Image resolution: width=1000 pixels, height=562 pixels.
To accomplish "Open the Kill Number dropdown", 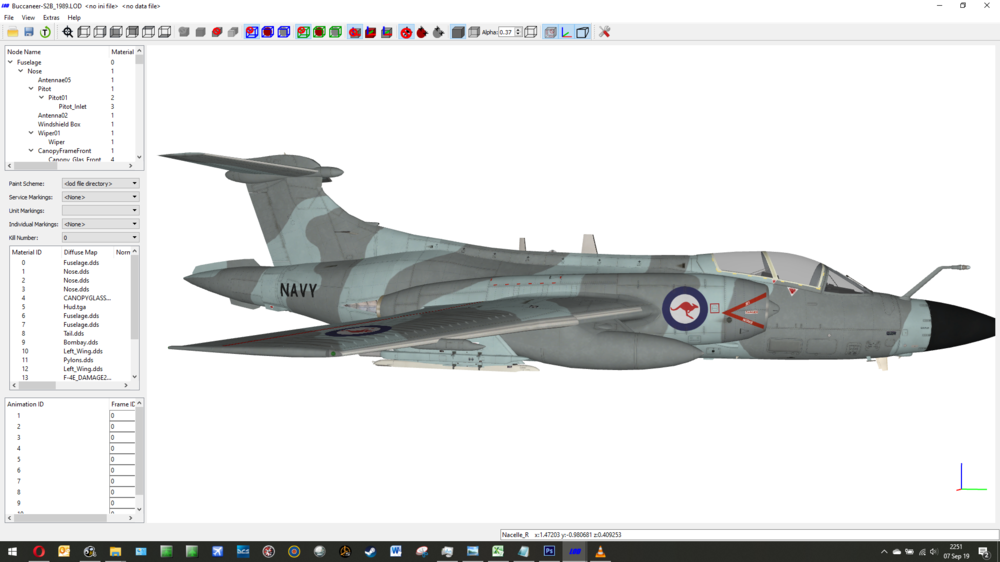I will [100, 237].
